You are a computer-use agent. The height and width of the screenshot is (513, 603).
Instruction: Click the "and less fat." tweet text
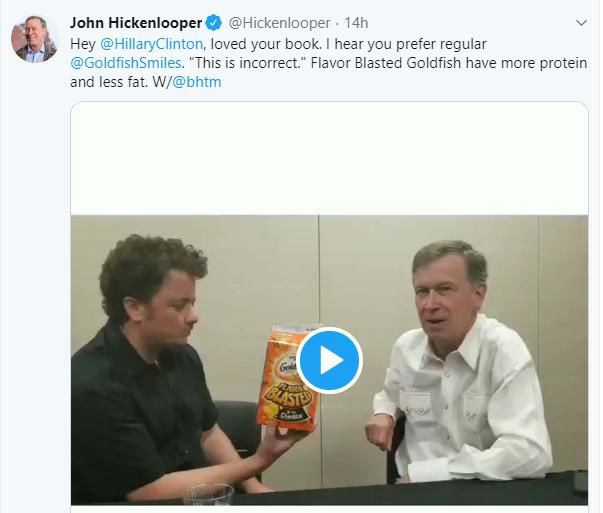pos(109,82)
